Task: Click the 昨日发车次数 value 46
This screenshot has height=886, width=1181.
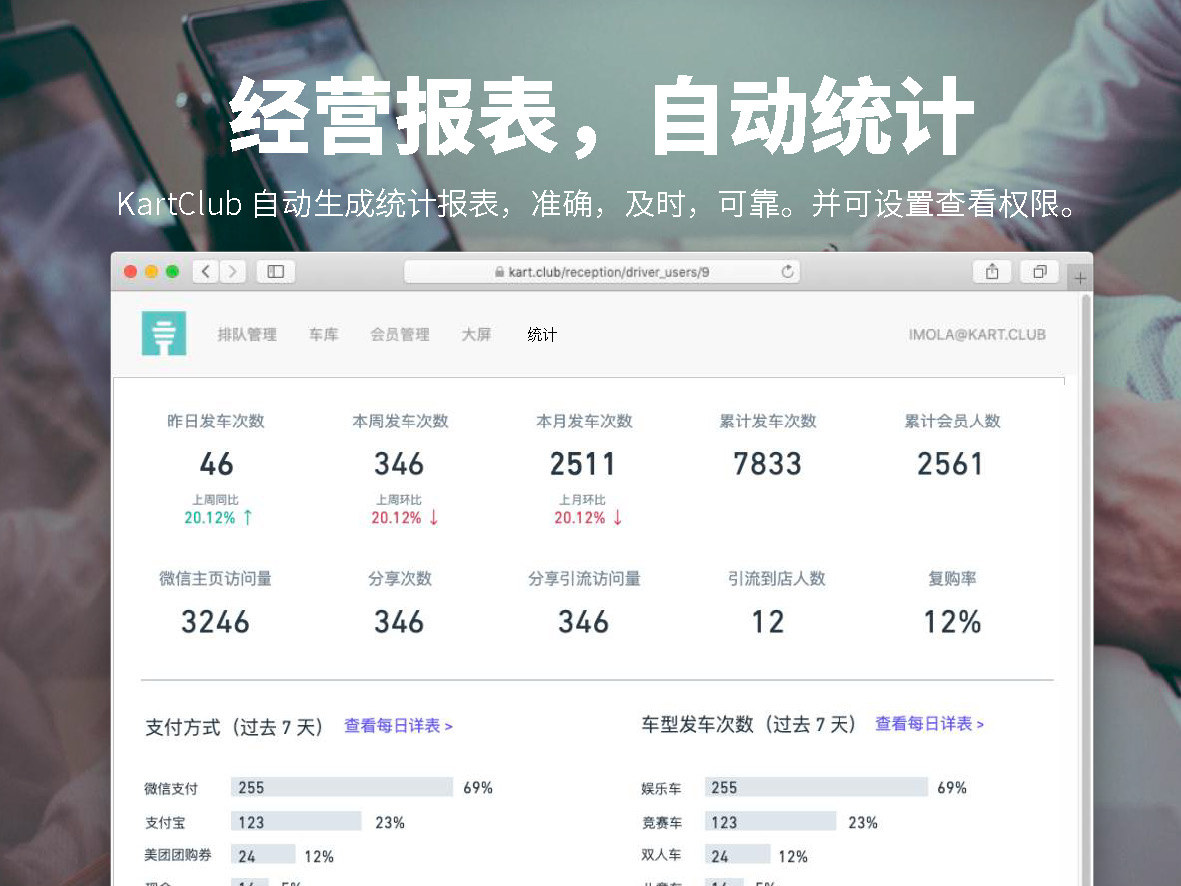Action: pyautogui.click(x=216, y=464)
